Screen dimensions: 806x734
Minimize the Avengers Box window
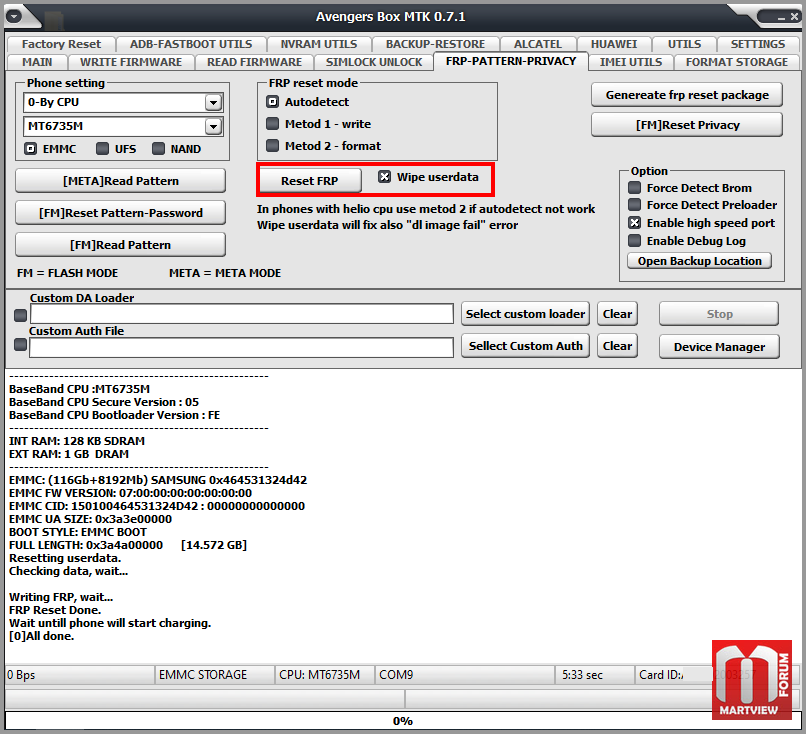tap(781, 17)
